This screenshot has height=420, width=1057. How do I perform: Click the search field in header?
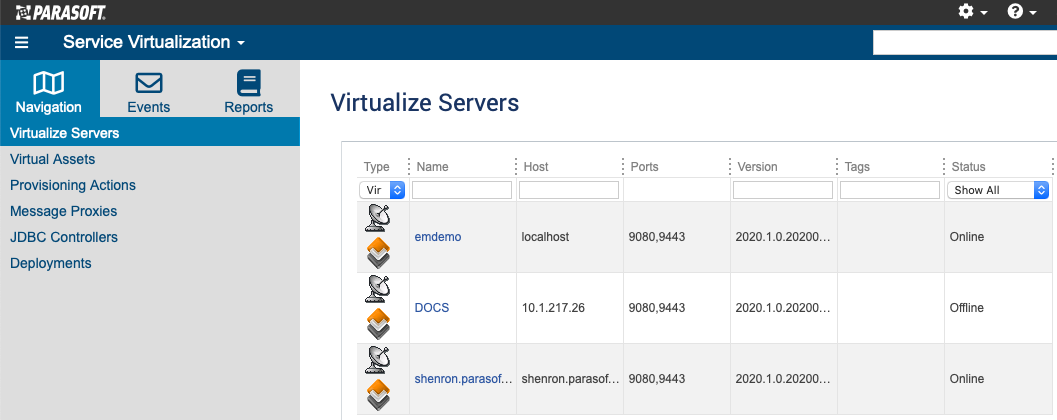[965, 42]
